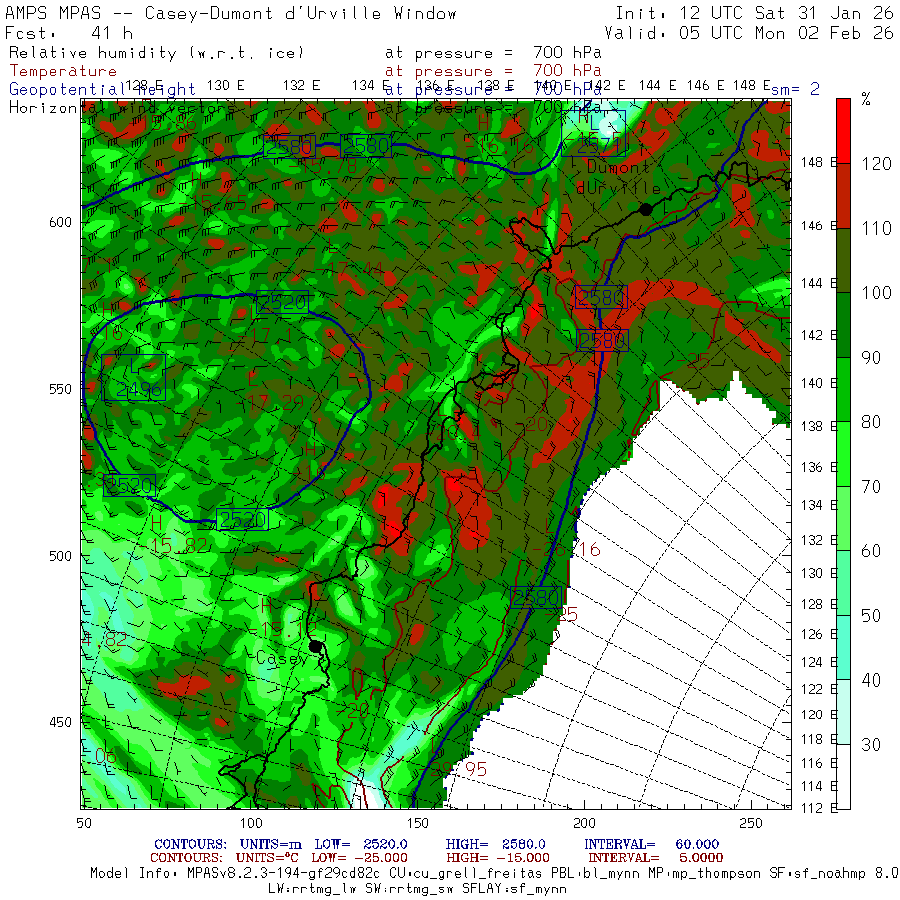Click the y-axis tick label 550
This screenshot has height=900, width=900.
60,389
